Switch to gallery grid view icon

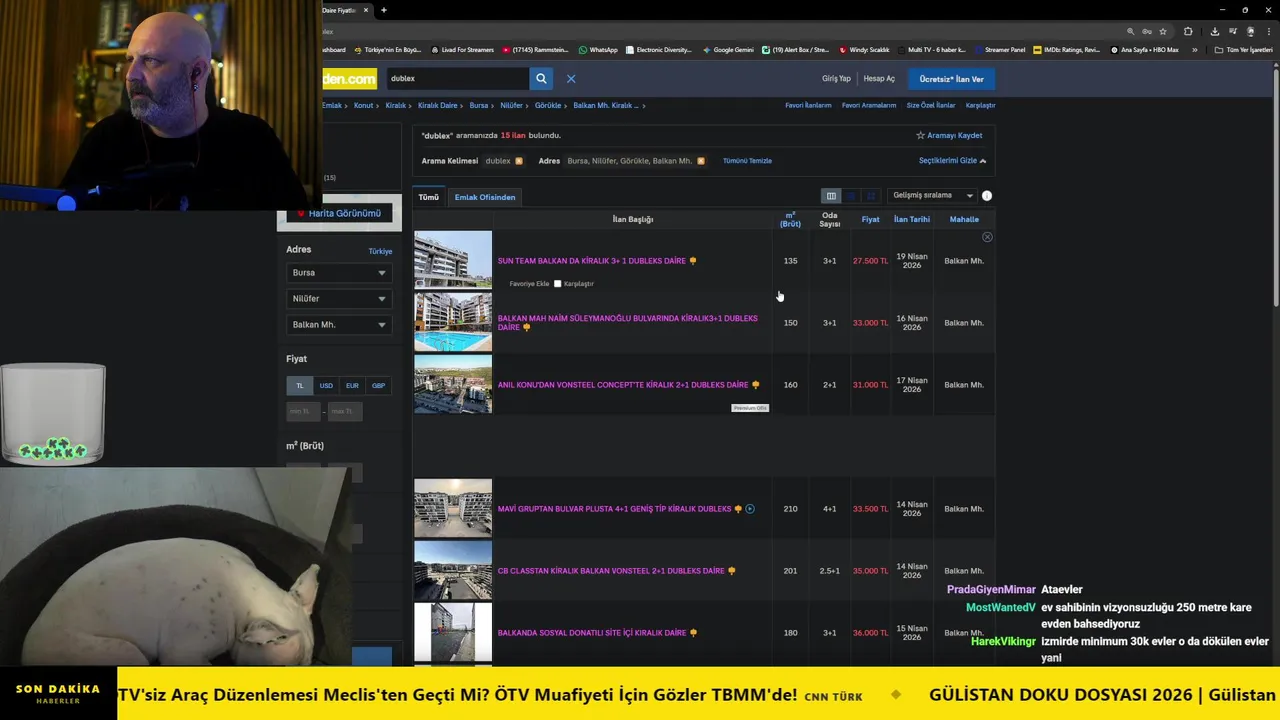(871, 196)
